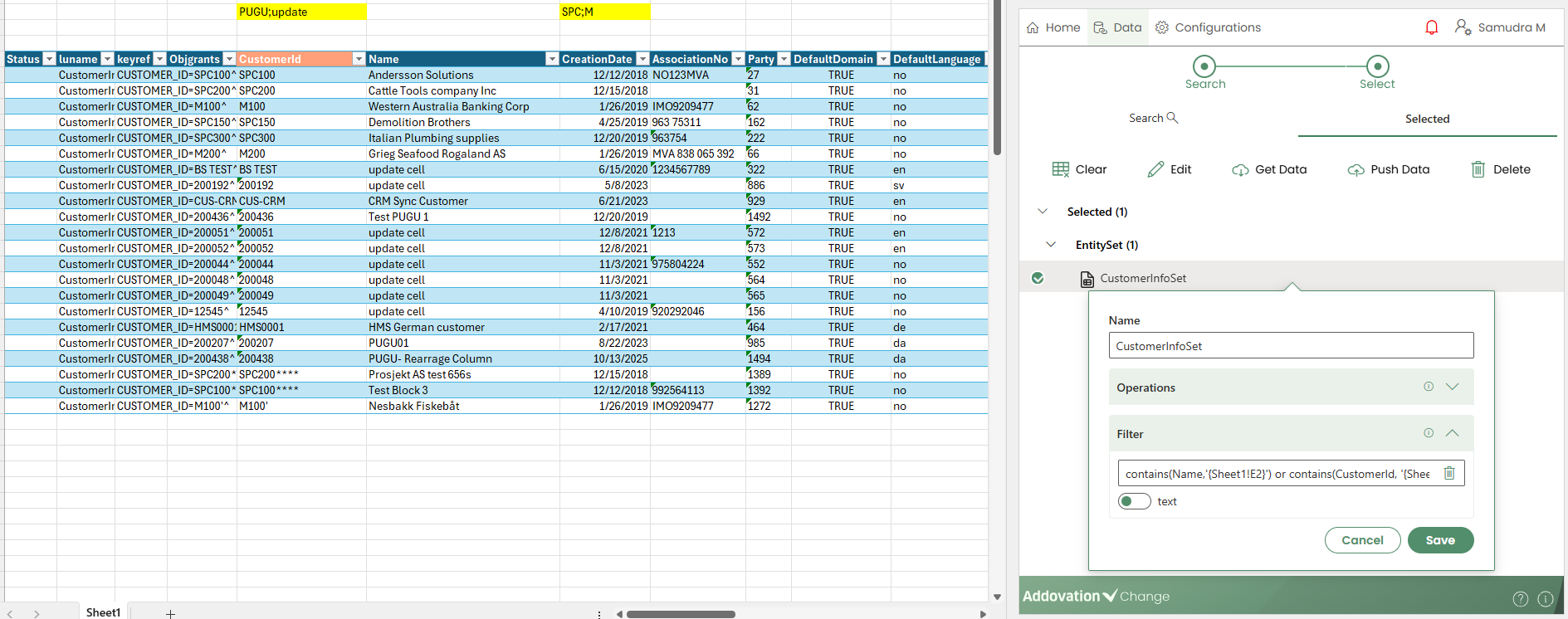Switch to the Configurations tab

coord(1208,27)
